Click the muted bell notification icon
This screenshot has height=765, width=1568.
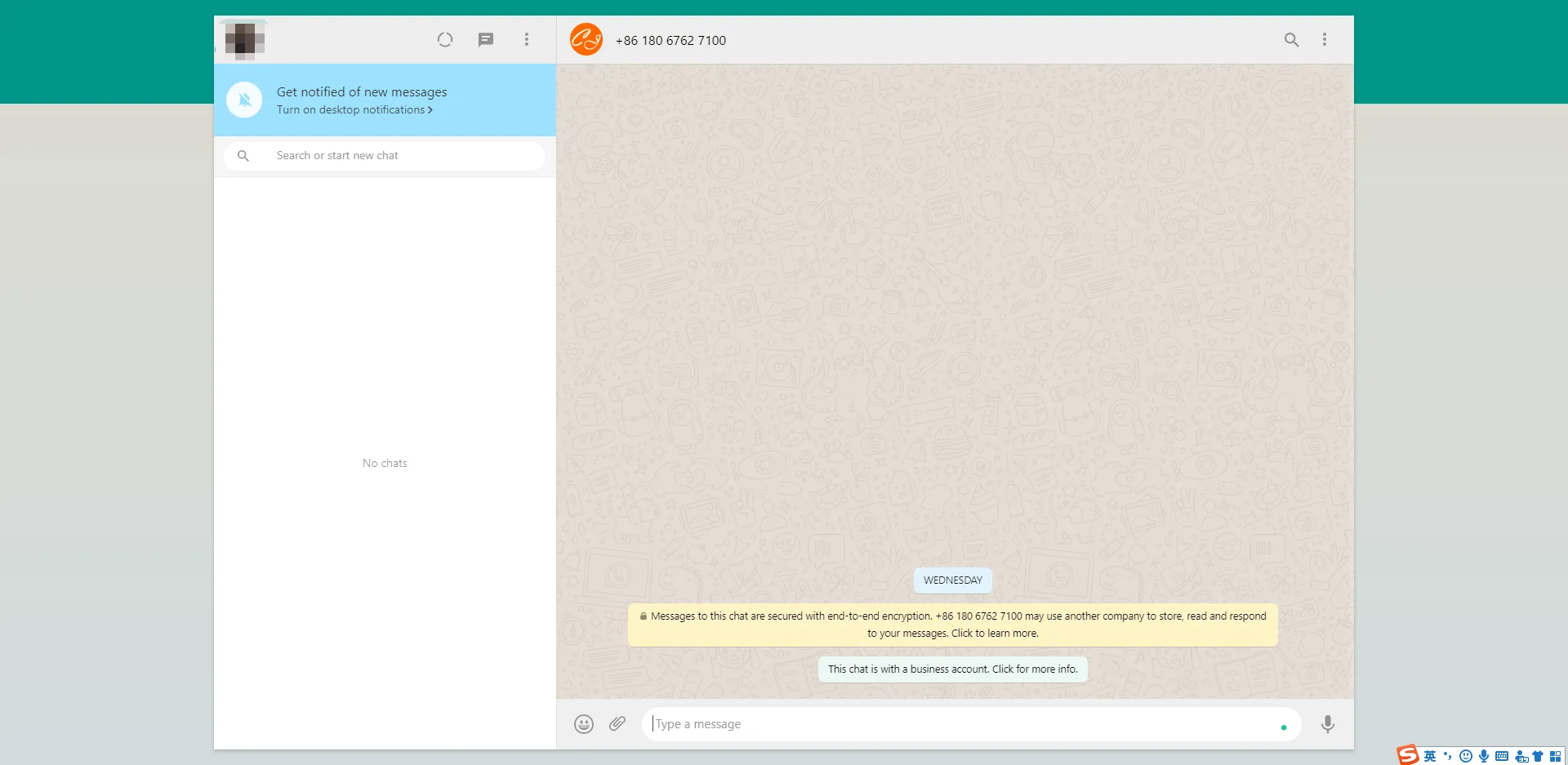tap(244, 100)
